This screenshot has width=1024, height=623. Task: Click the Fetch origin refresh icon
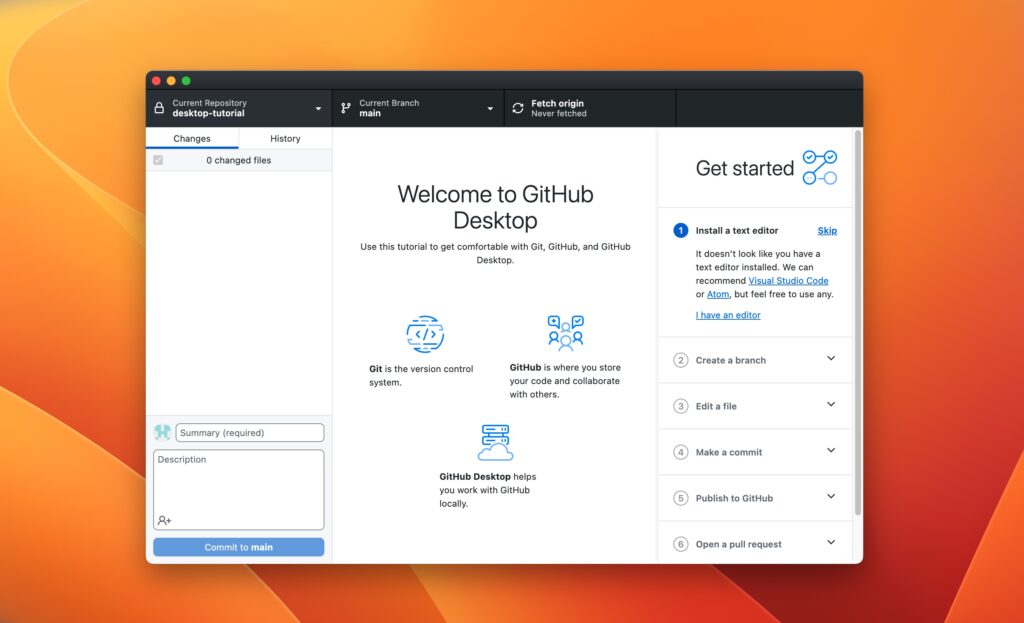tap(517, 107)
